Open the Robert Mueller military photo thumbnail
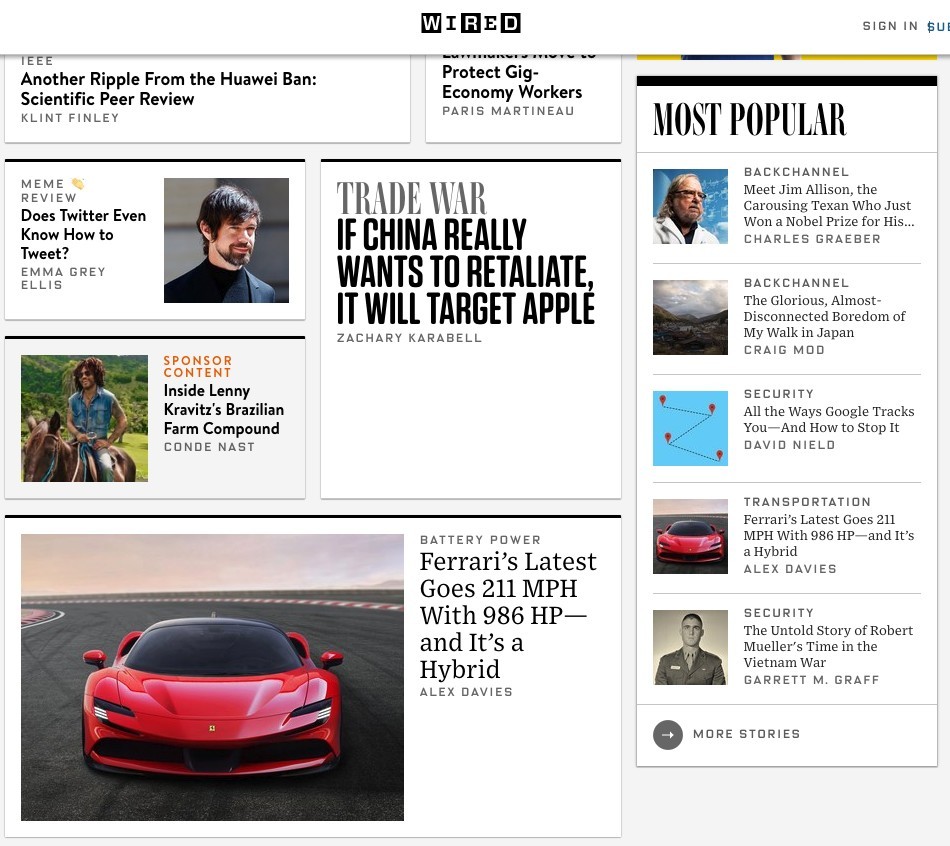The height and width of the screenshot is (846, 950). tap(690, 647)
